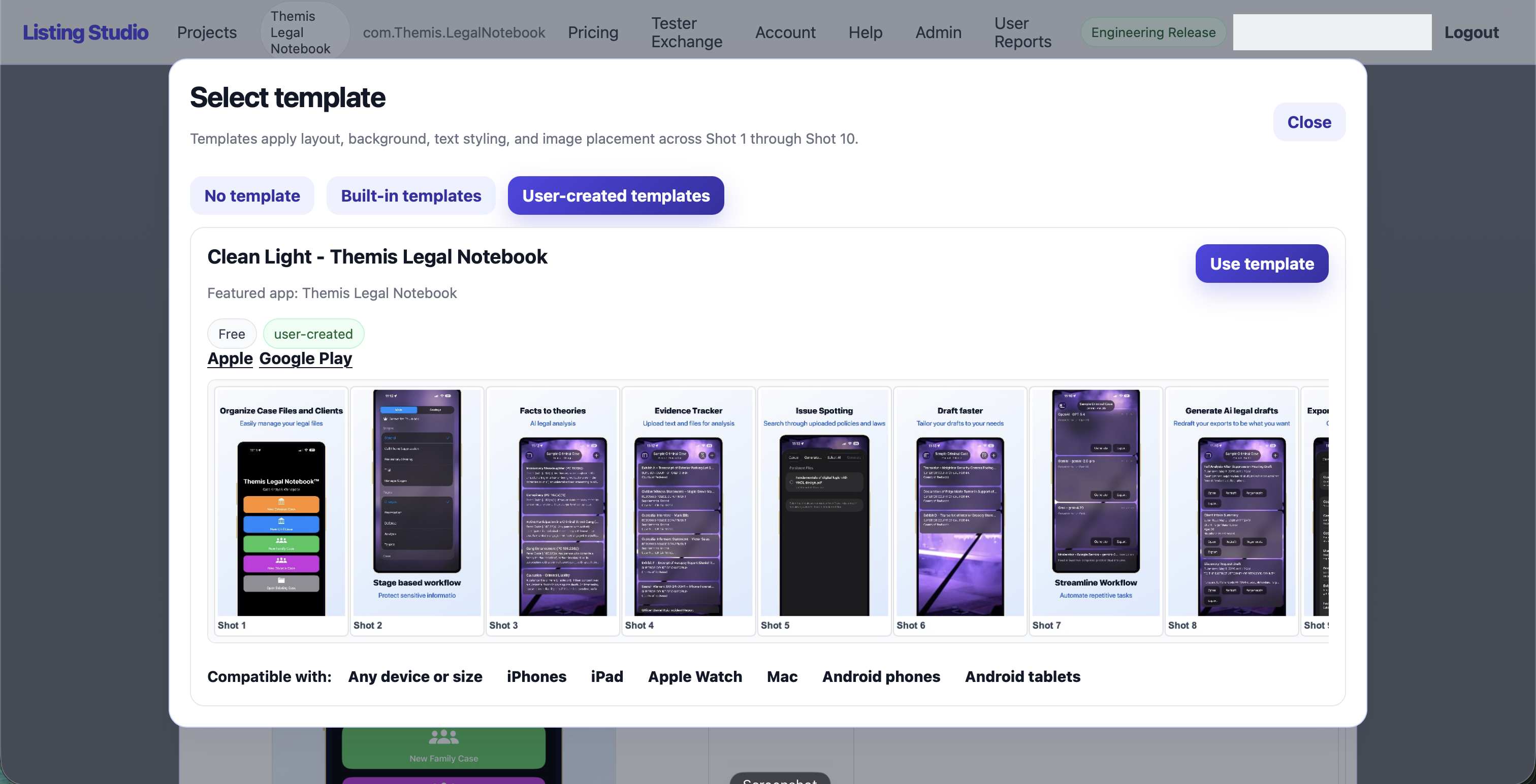
Task: Select the Shot 3 Facts to theories thumbnail
Action: click(553, 511)
